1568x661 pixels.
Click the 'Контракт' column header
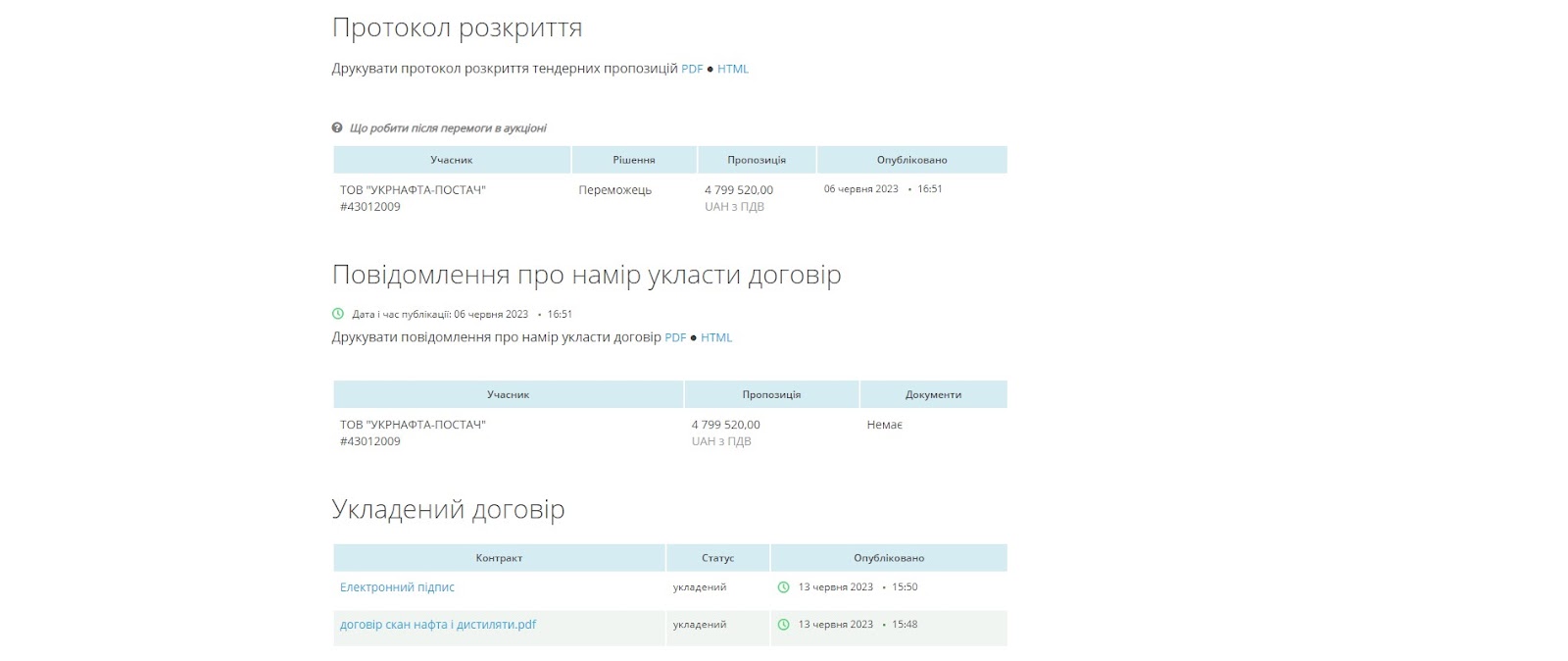[499, 558]
